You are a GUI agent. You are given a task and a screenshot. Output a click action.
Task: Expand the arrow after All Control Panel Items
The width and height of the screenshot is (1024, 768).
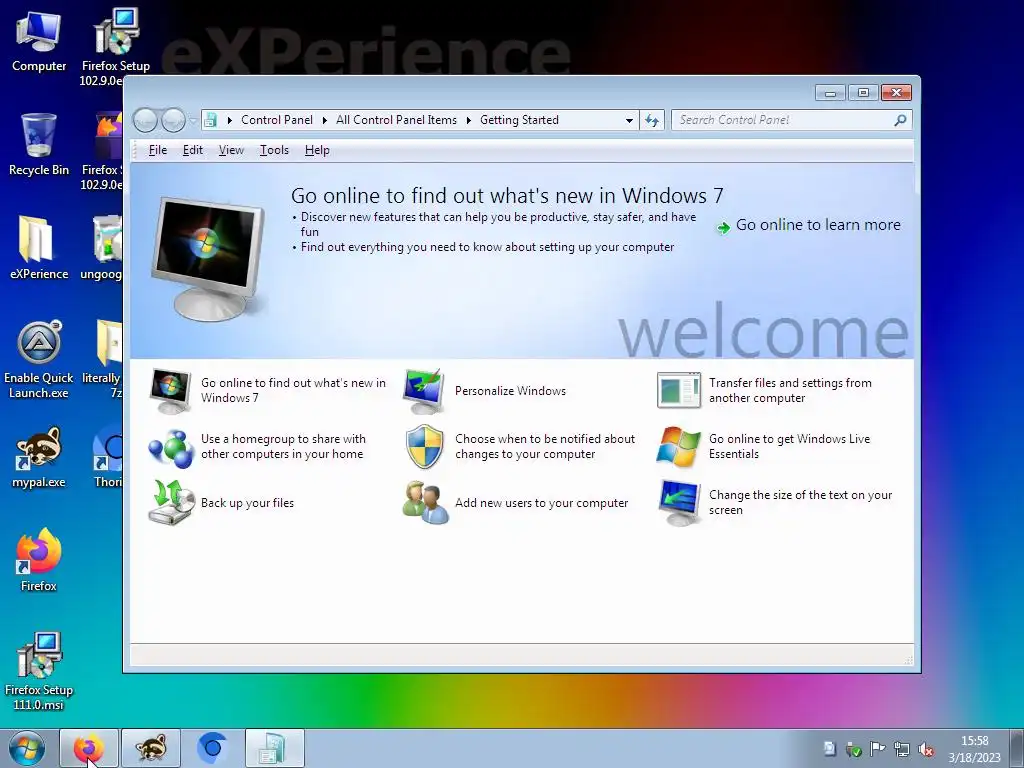(468, 120)
